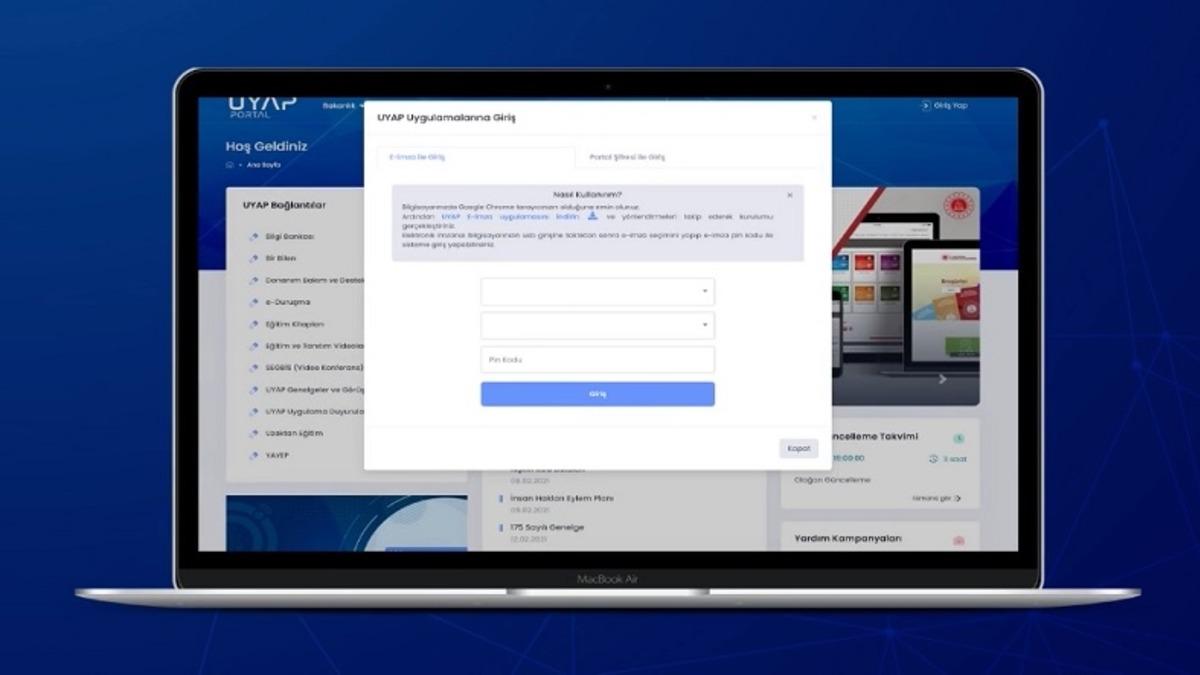Click the link icon next to e-Duruşma
This screenshot has width=1200, height=675.
(x=254, y=302)
